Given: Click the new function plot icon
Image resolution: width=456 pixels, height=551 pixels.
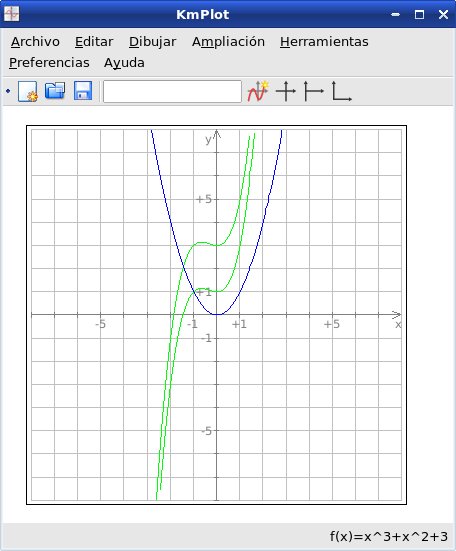Looking at the screenshot, I should [x=258, y=91].
